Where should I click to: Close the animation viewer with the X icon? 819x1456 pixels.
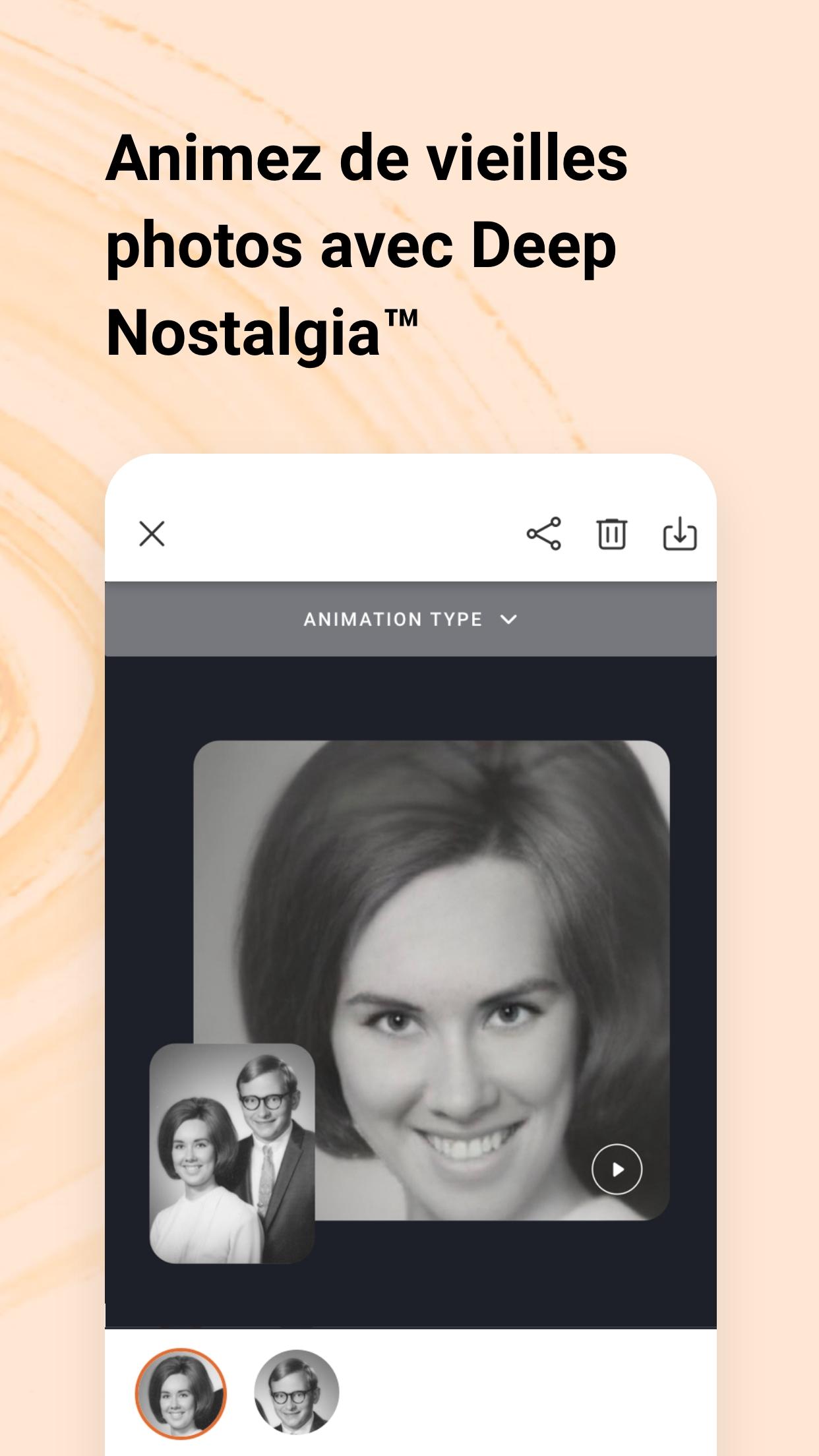coord(152,533)
